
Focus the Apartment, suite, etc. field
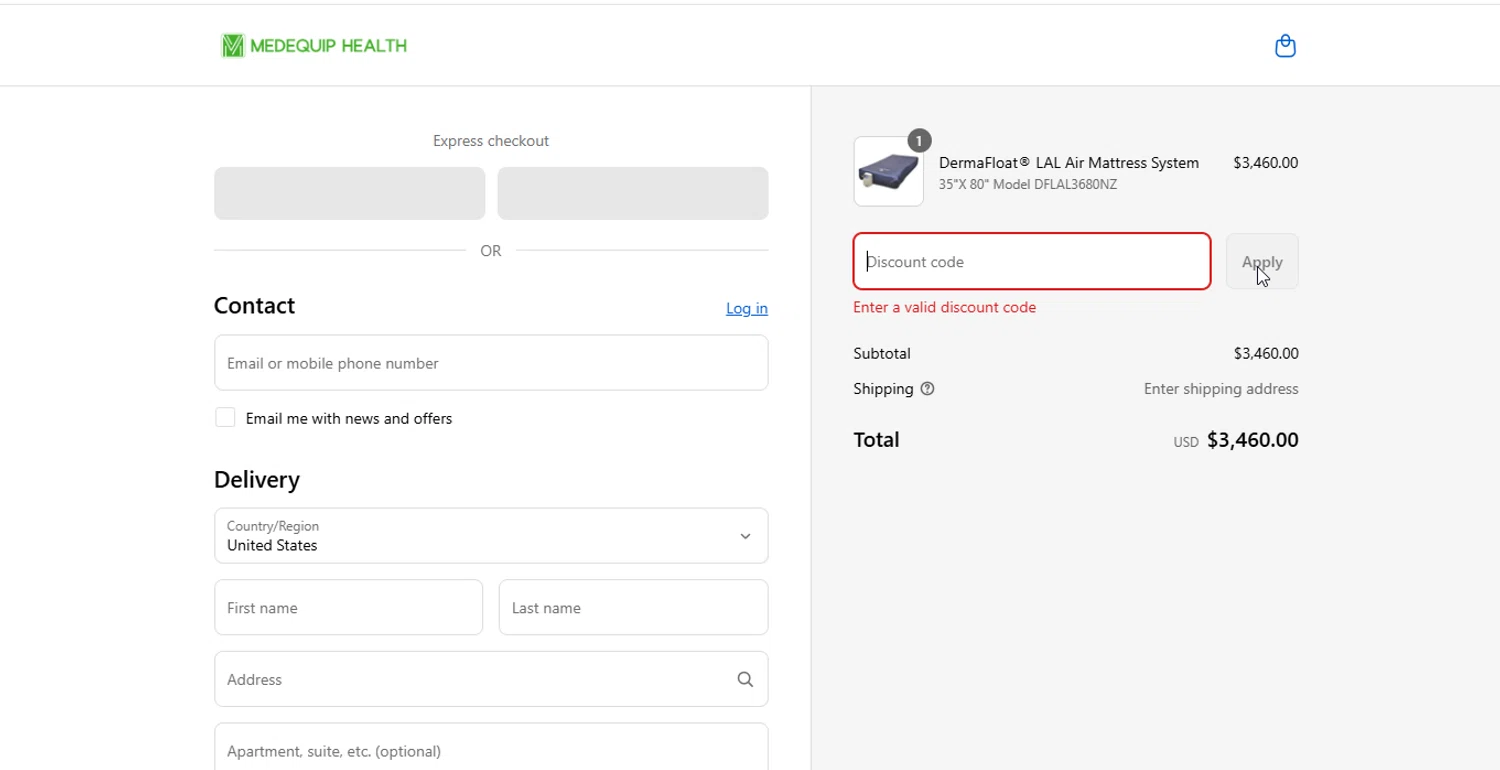491,747
